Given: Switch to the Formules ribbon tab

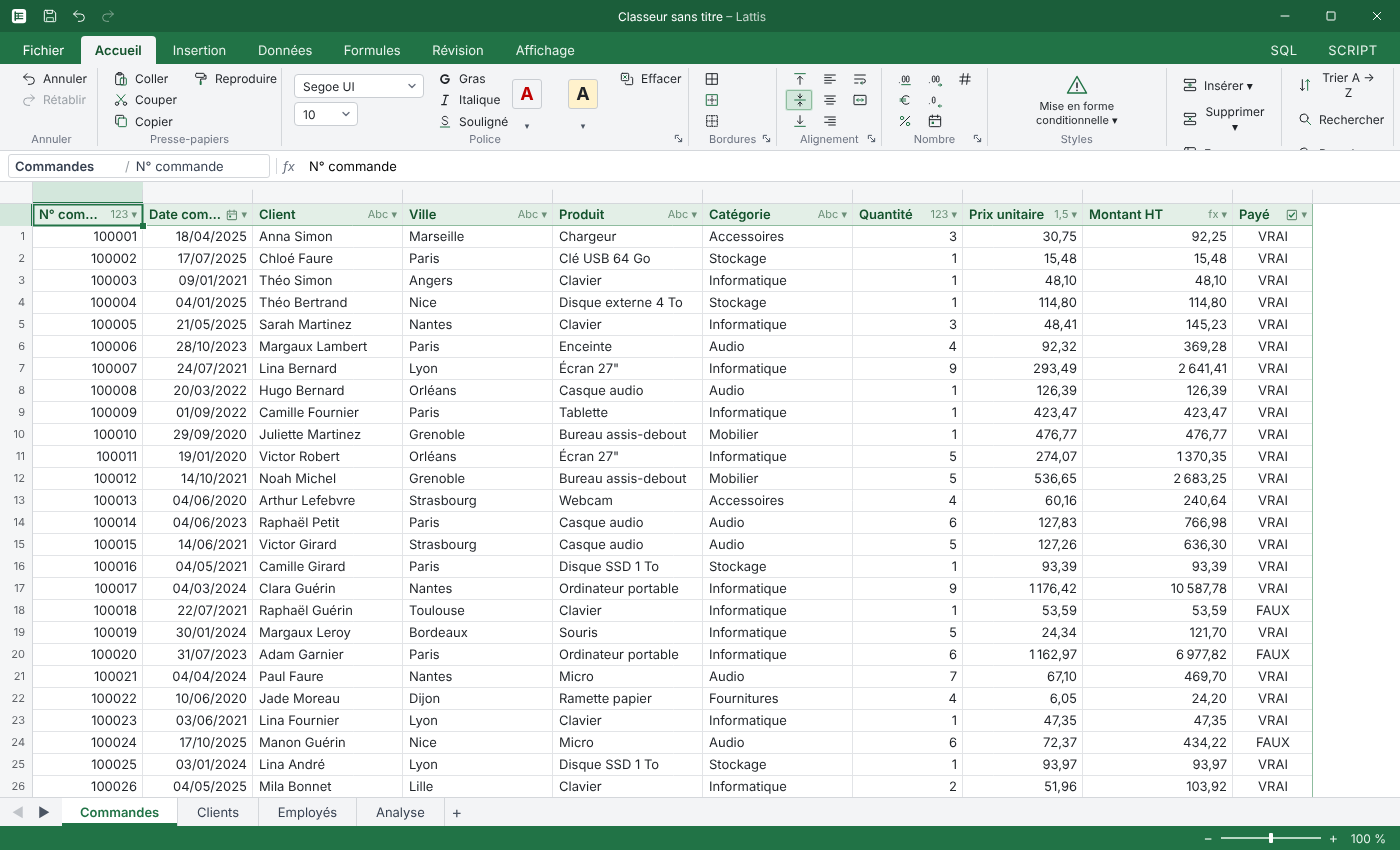Looking at the screenshot, I should [x=372, y=50].
